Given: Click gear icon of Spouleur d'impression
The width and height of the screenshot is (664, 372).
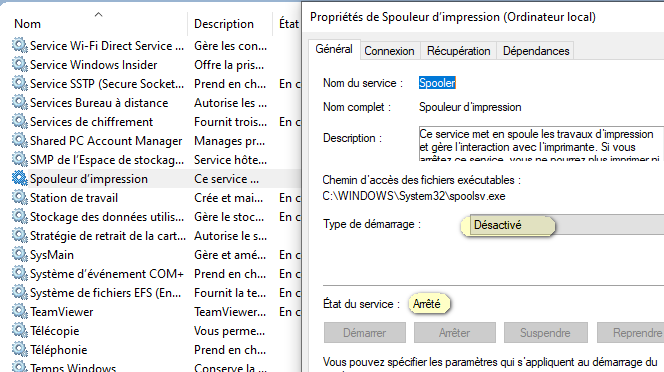Looking at the screenshot, I should coord(19,178).
